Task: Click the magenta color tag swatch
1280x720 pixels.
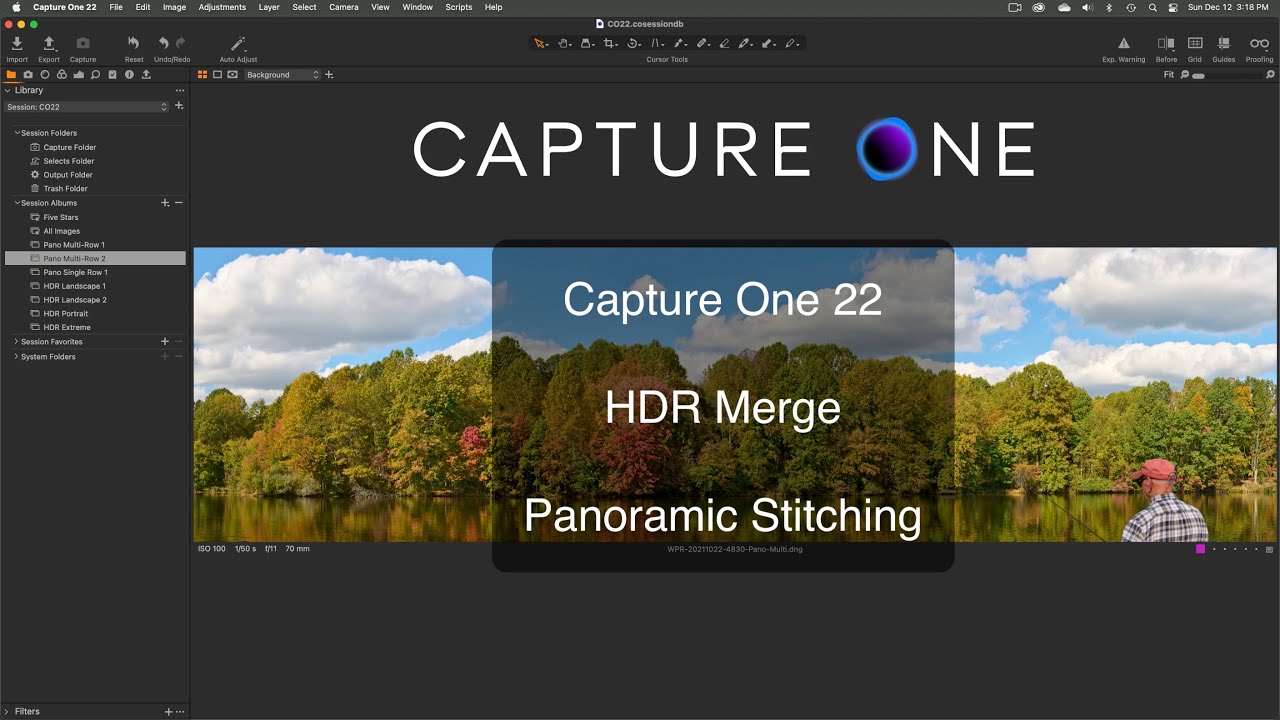Action: [1201, 549]
